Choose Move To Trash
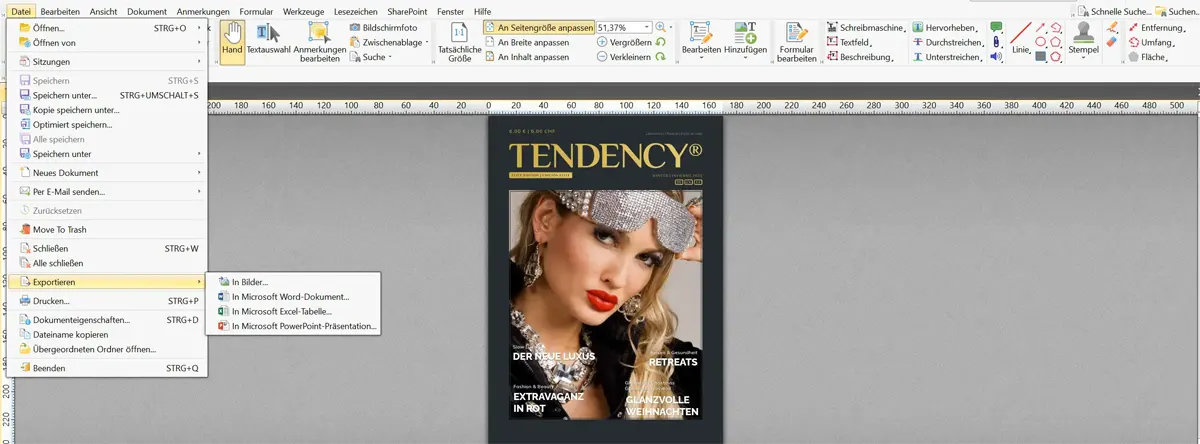 coord(109,229)
